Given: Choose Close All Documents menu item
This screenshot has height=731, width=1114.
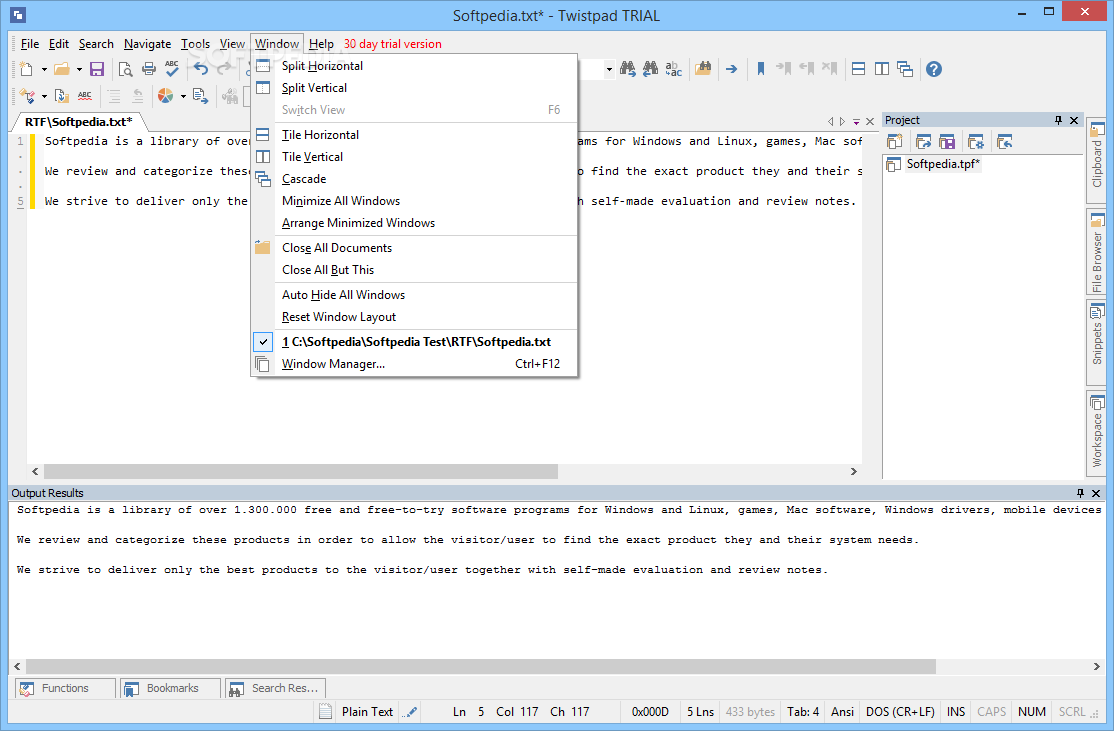Looking at the screenshot, I should click(x=415, y=248).
